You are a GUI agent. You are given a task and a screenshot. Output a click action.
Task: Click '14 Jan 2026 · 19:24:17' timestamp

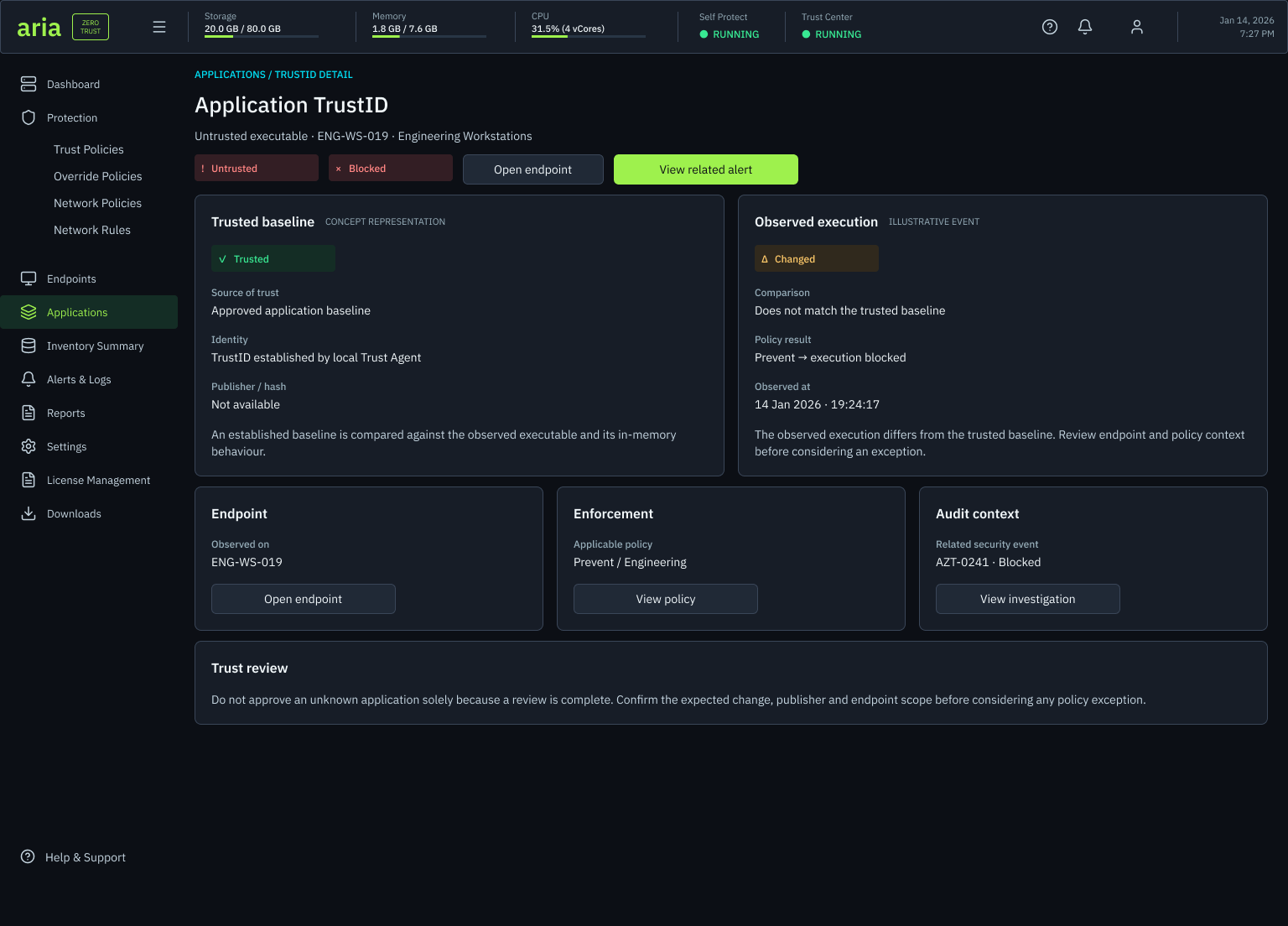pyautogui.click(x=817, y=404)
